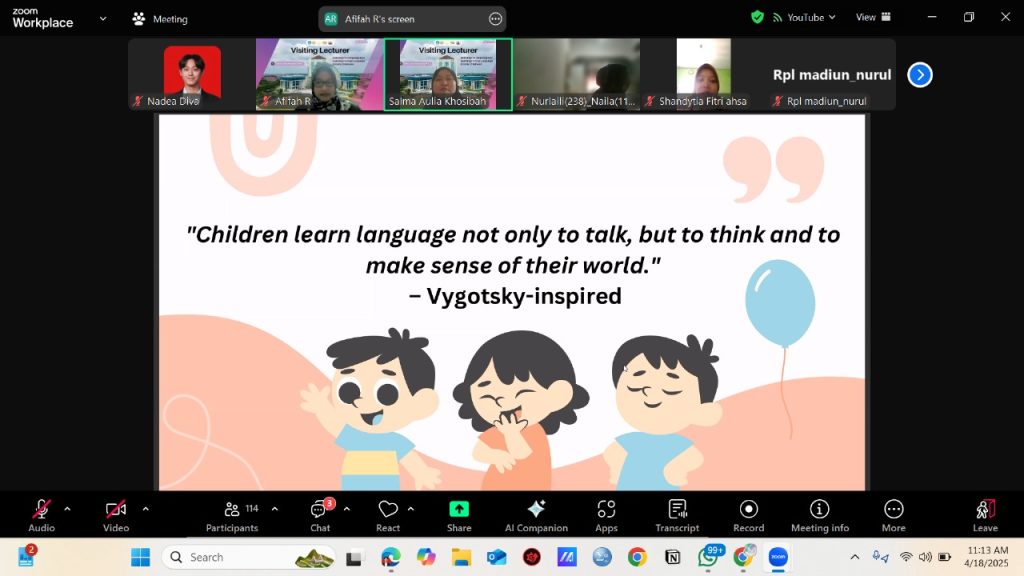Show the Transcript
This screenshot has height=576, width=1024.
(x=677, y=515)
